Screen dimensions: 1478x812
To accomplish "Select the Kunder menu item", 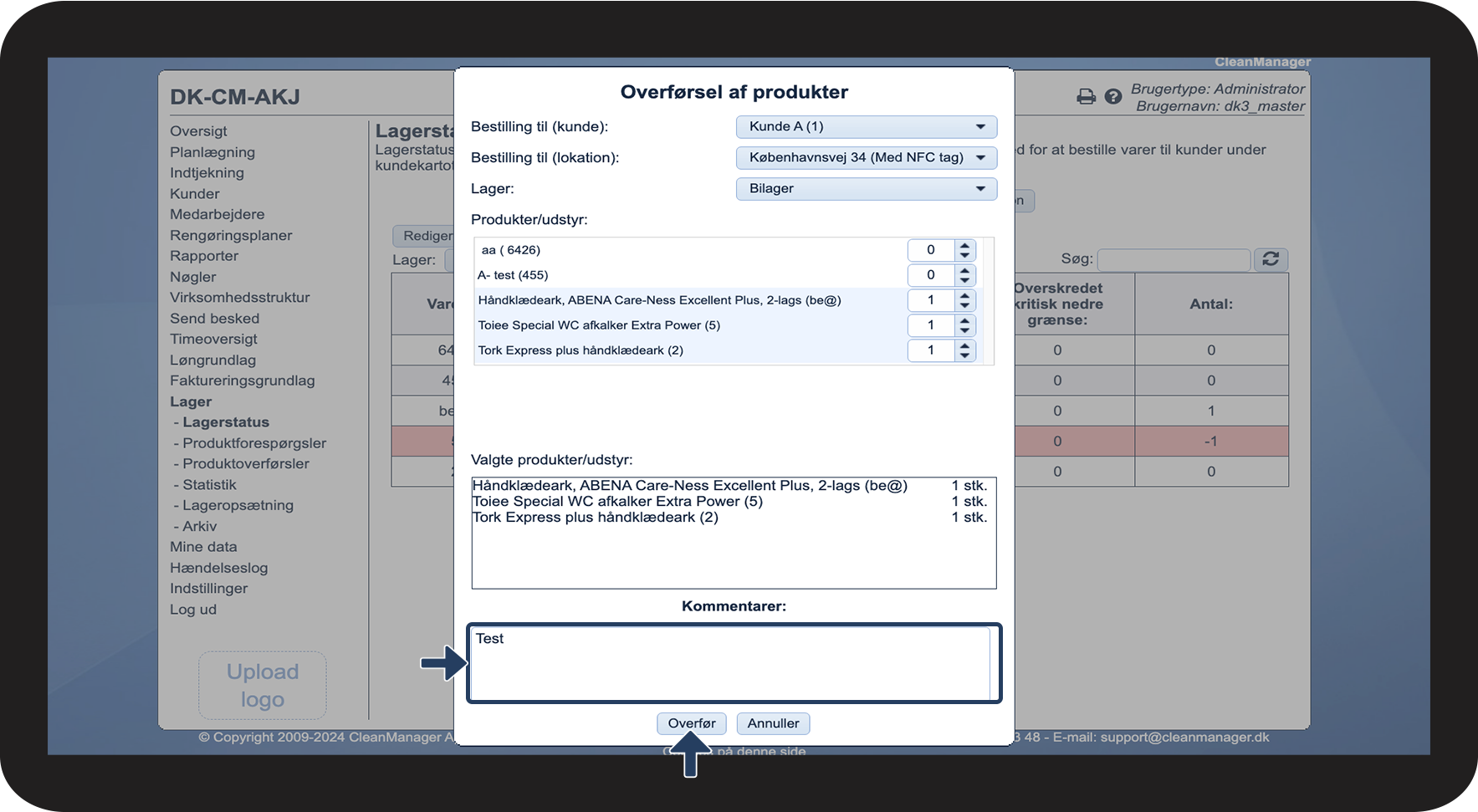I will [x=195, y=193].
